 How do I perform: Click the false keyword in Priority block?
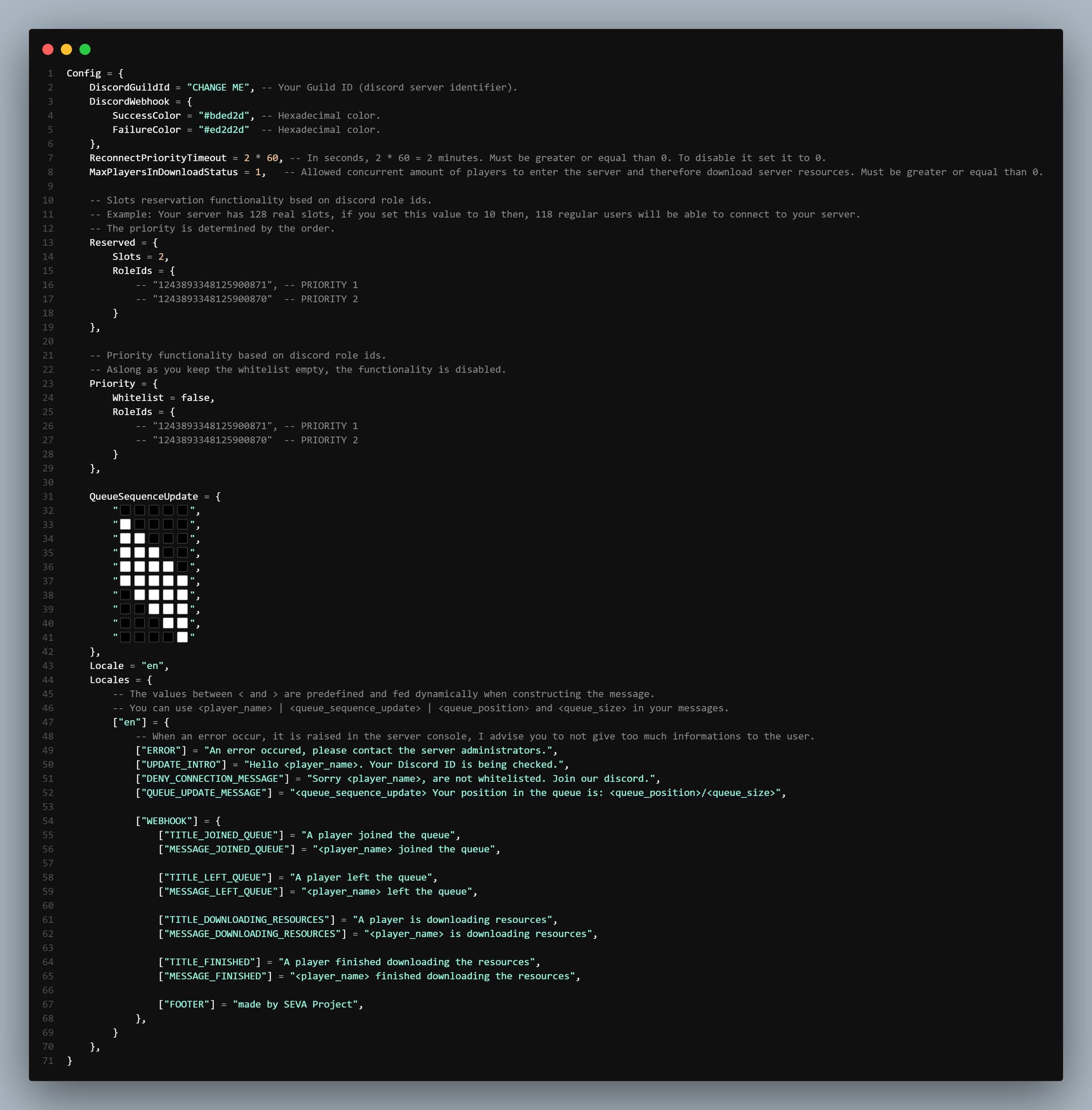tap(197, 397)
